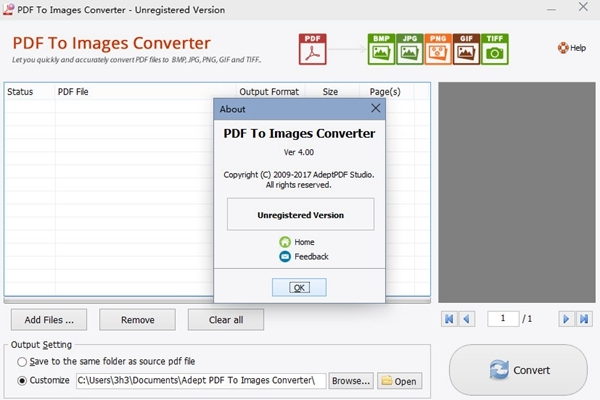Click the Ver 4.00 text
The width and height of the screenshot is (600, 400).
[x=299, y=152]
